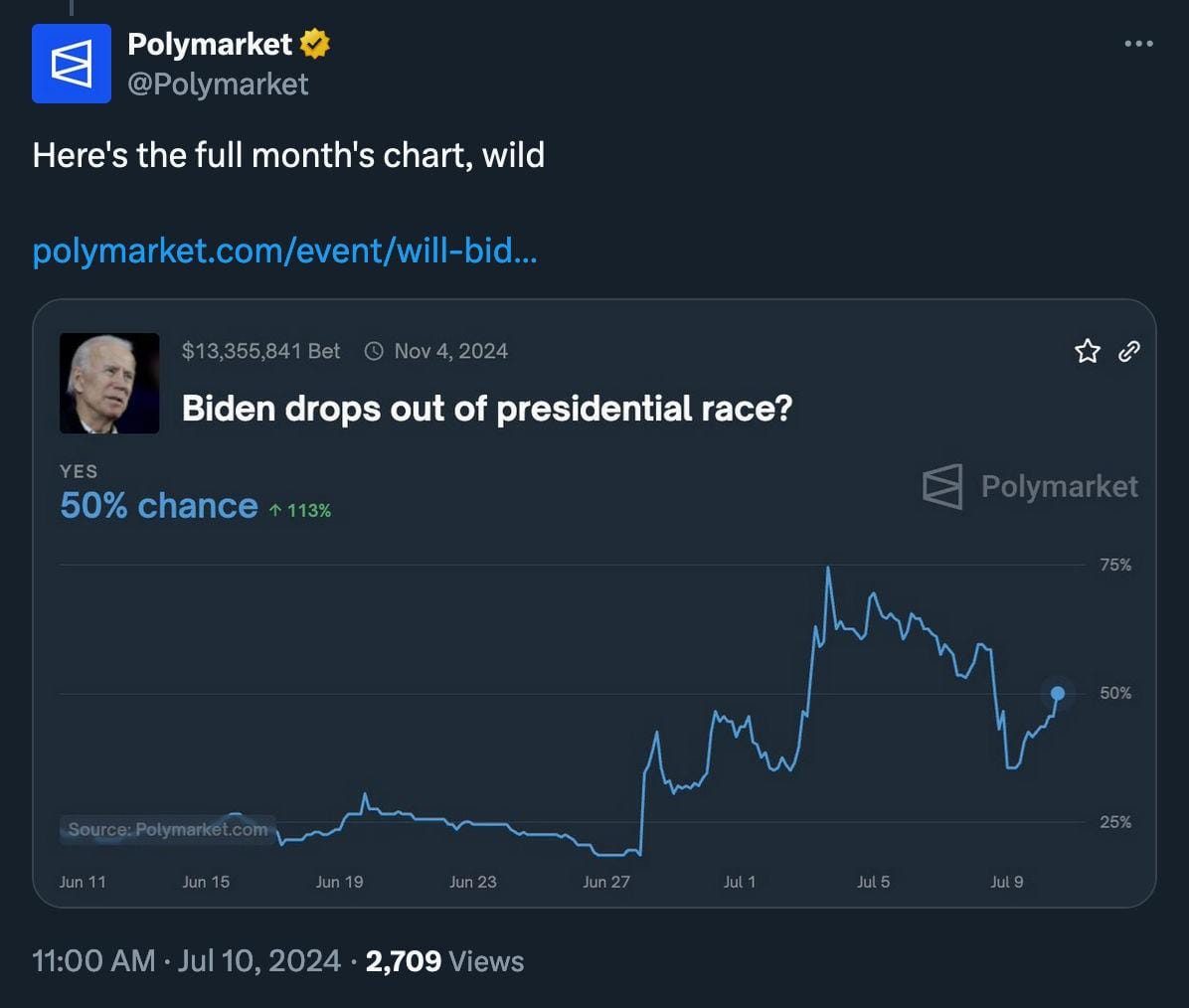Viewport: 1189px width, 1008px height.
Task: Click the Polymarket display name
Action: [210, 44]
